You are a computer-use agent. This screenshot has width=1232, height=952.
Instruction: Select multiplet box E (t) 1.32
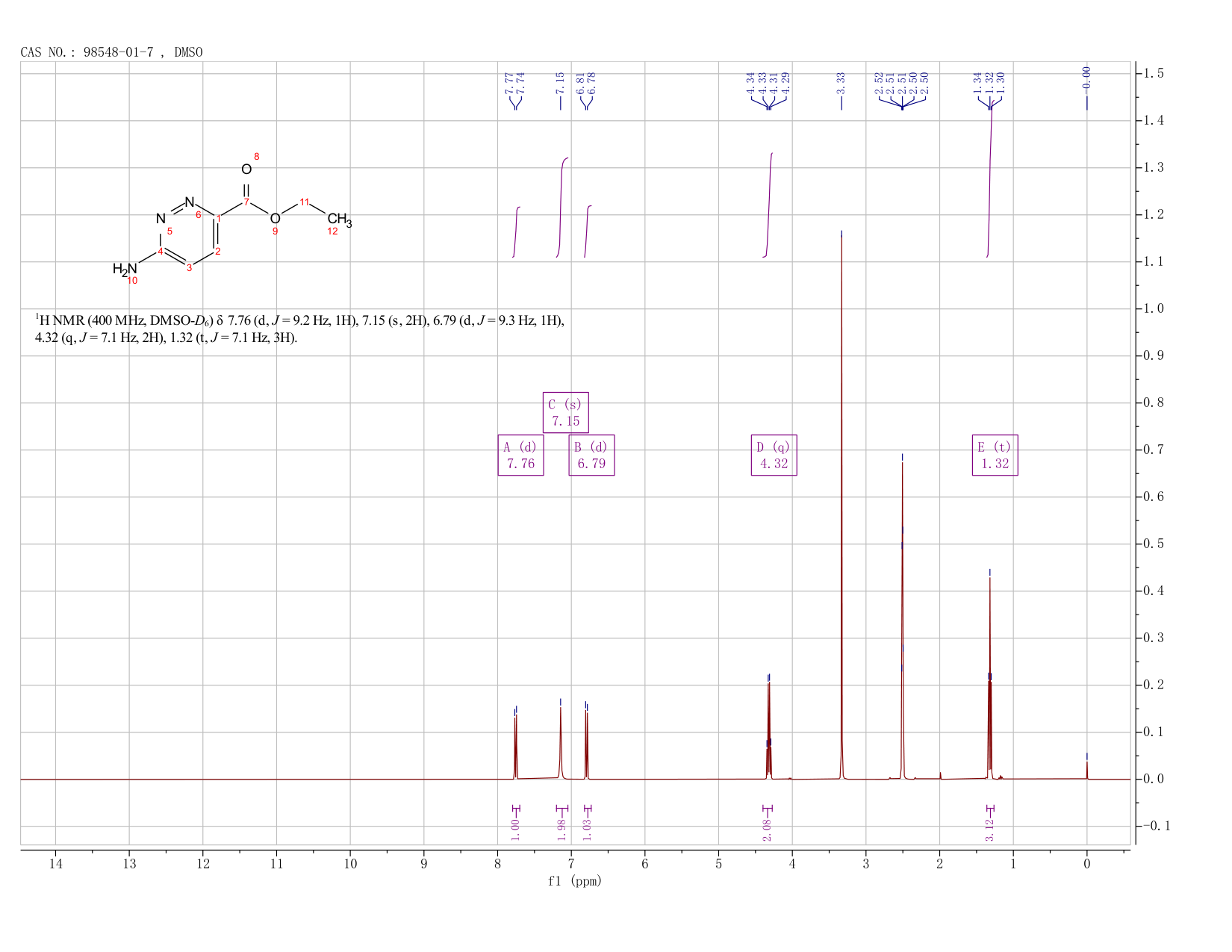(x=995, y=455)
